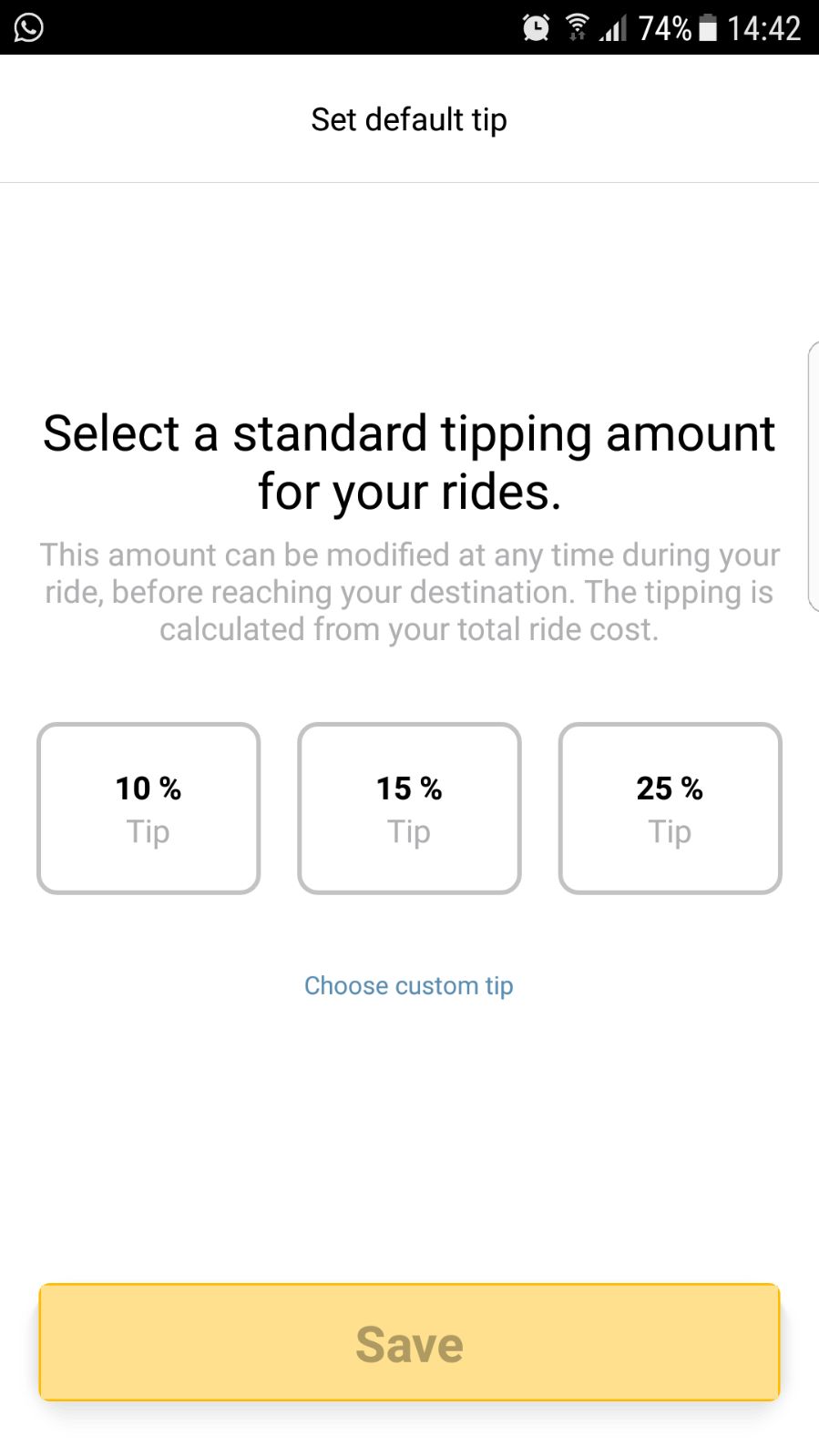819x1456 pixels.
Task: Select the 25 % tip option
Action: (x=670, y=809)
